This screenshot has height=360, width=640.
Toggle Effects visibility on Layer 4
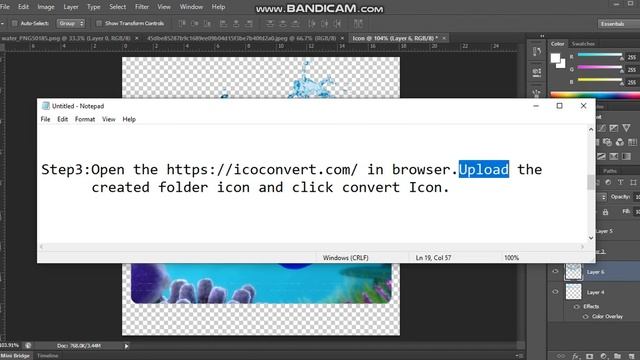tap(576, 306)
